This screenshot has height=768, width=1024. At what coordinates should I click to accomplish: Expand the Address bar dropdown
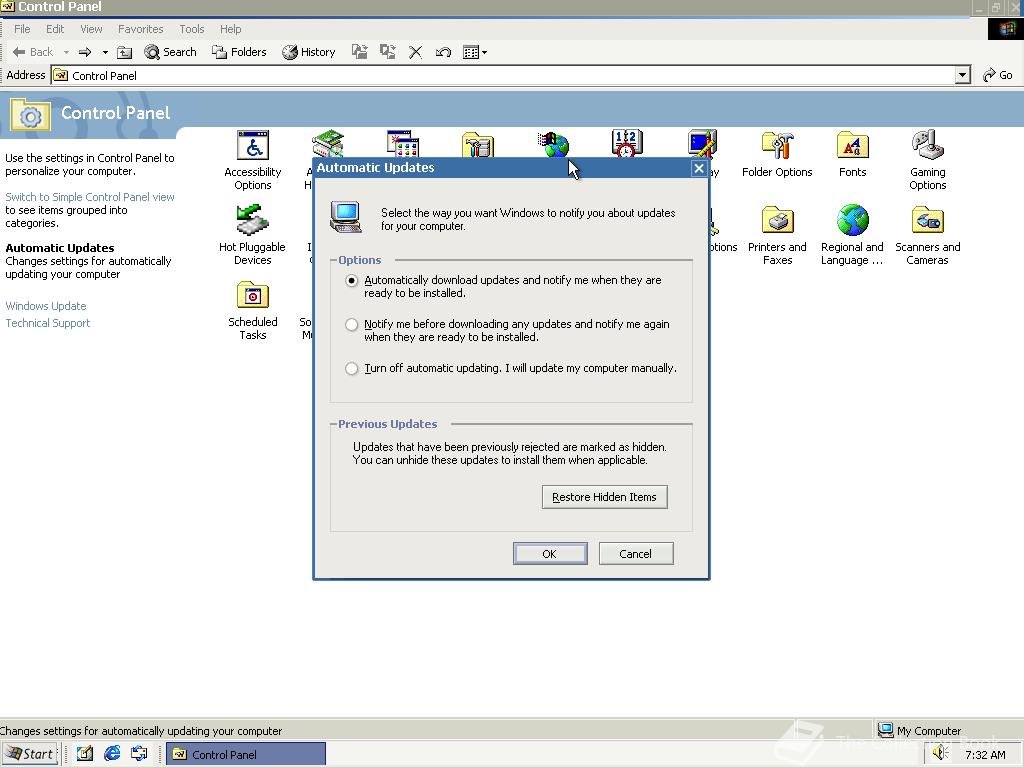962,75
